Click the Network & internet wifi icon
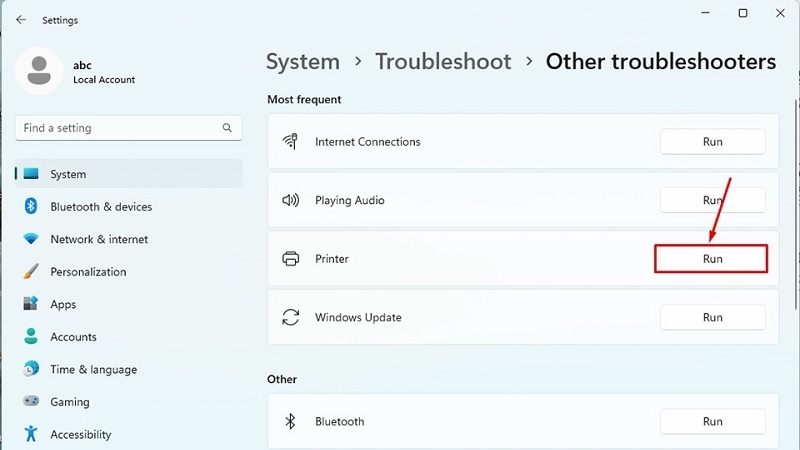800x450 pixels. point(31,239)
